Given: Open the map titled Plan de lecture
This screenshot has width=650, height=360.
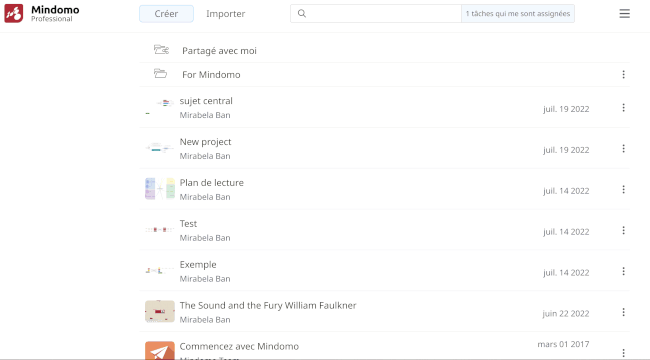Looking at the screenshot, I should pos(211,182).
